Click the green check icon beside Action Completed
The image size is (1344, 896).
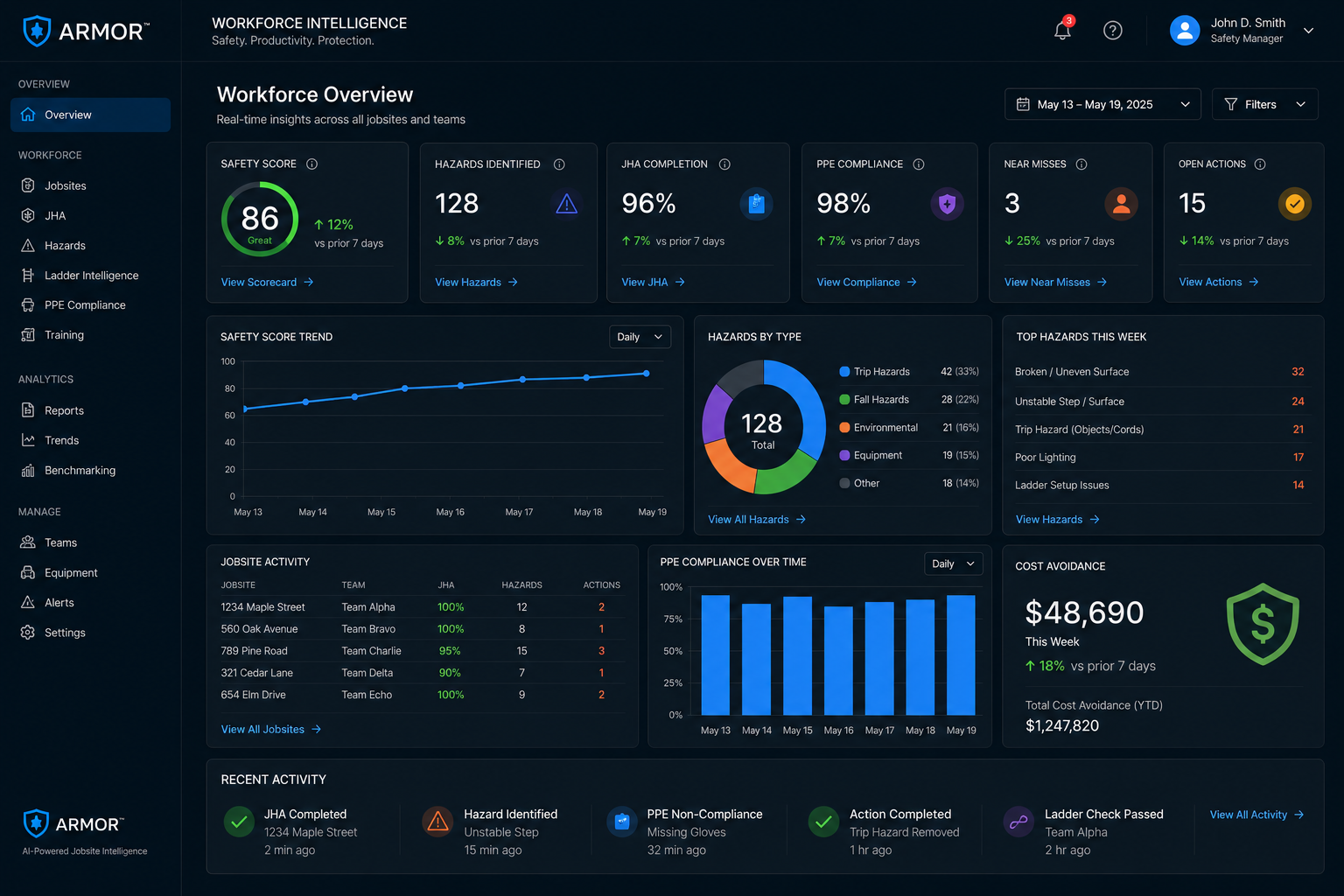(x=823, y=822)
